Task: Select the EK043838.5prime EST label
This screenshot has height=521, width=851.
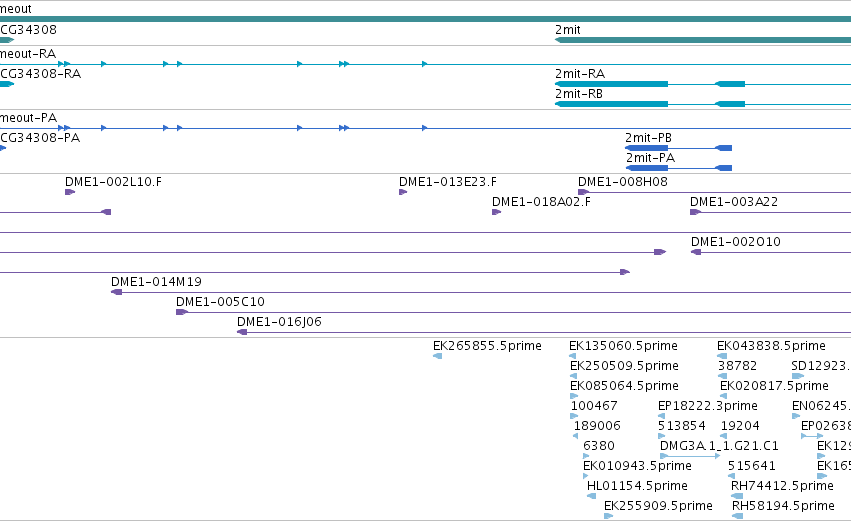Action: pos(771,346)
